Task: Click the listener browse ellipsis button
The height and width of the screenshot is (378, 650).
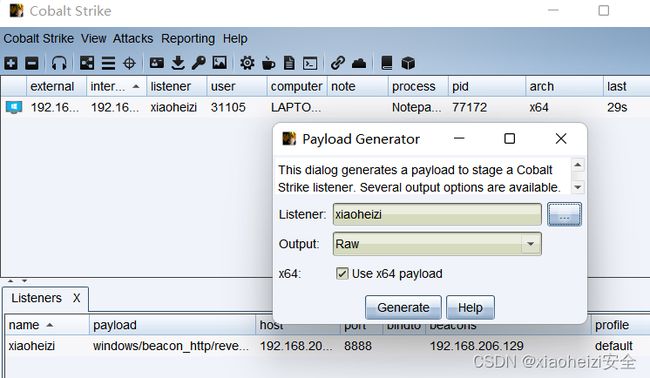Action: [x=564, y=214]
